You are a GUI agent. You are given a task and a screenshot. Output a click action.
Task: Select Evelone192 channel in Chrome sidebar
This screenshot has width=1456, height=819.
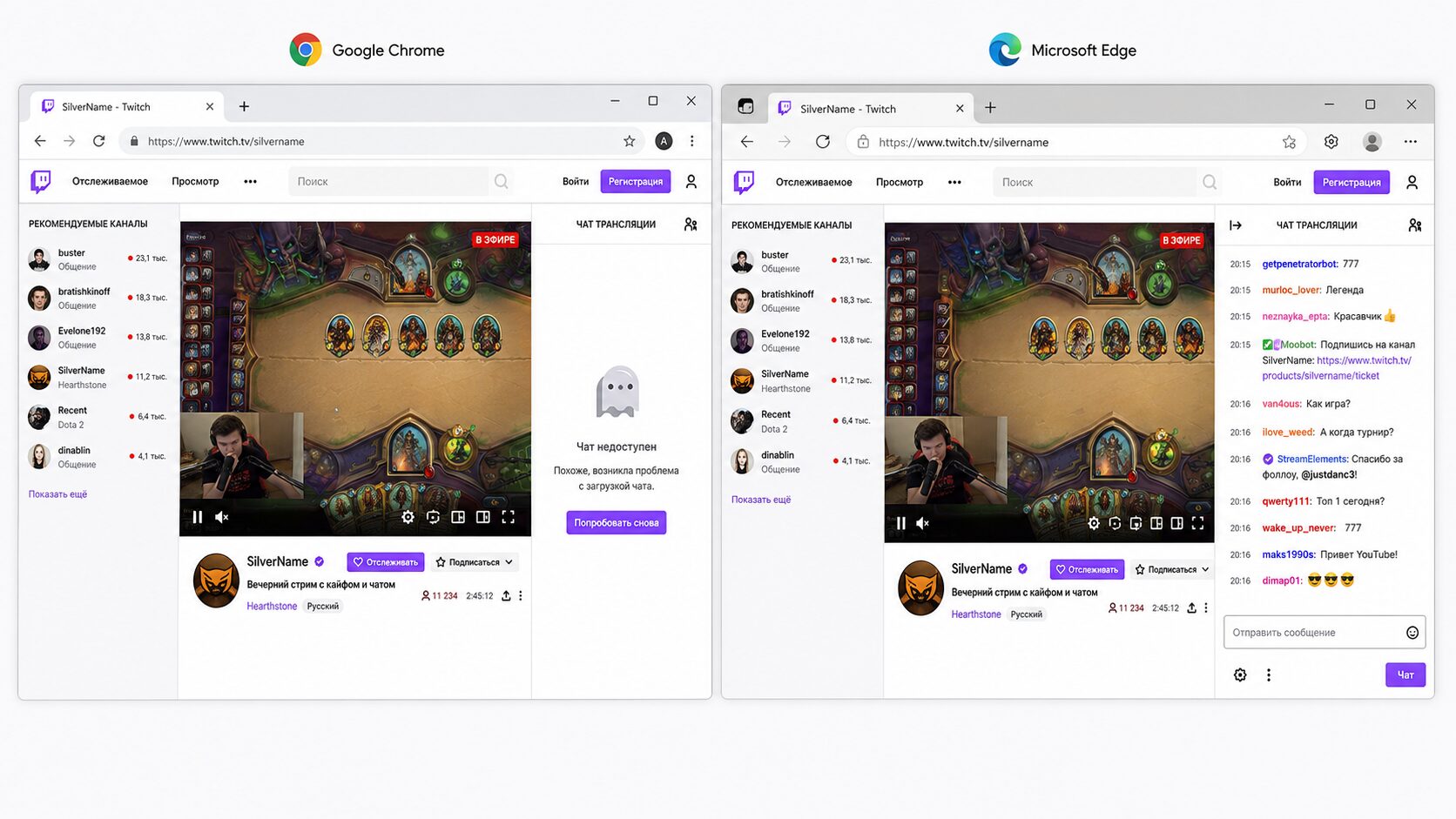click(x=98, y=338)
